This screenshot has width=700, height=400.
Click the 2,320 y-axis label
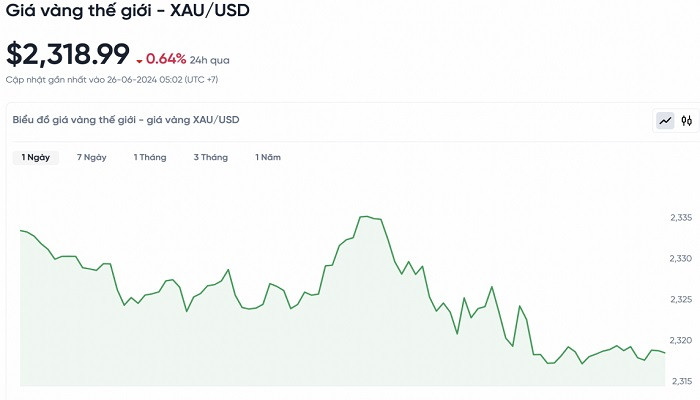coord(681,340)
